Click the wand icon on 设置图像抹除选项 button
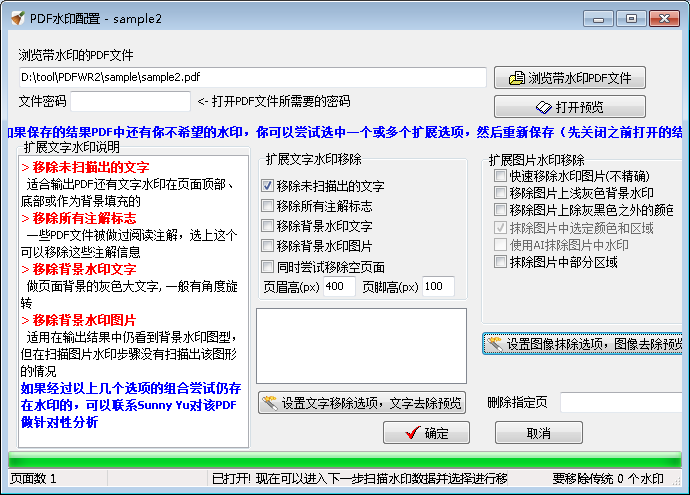The image size is (690, 495). tap(495, 344)
